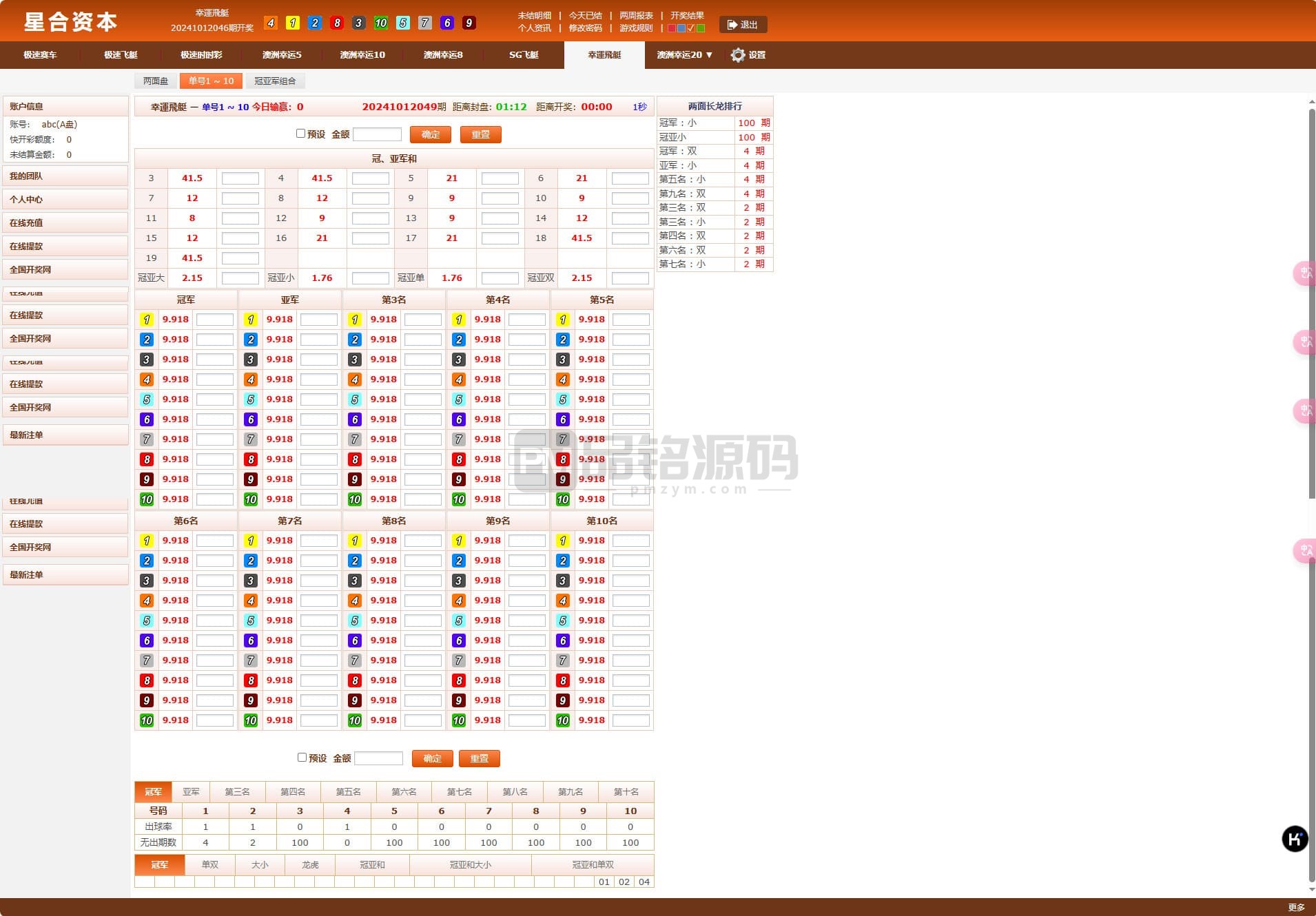Show the 龙虎 trend tab
1316x916 pixels.
310,865
